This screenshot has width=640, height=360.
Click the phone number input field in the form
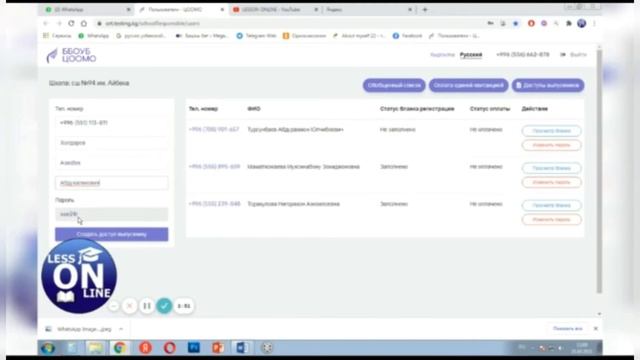tap(111, 123)
